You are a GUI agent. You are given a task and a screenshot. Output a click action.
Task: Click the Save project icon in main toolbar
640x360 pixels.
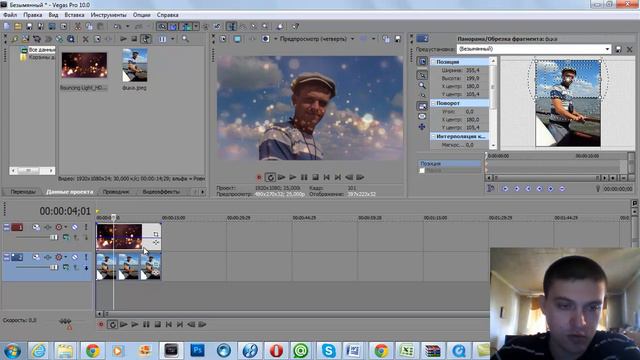29,26
